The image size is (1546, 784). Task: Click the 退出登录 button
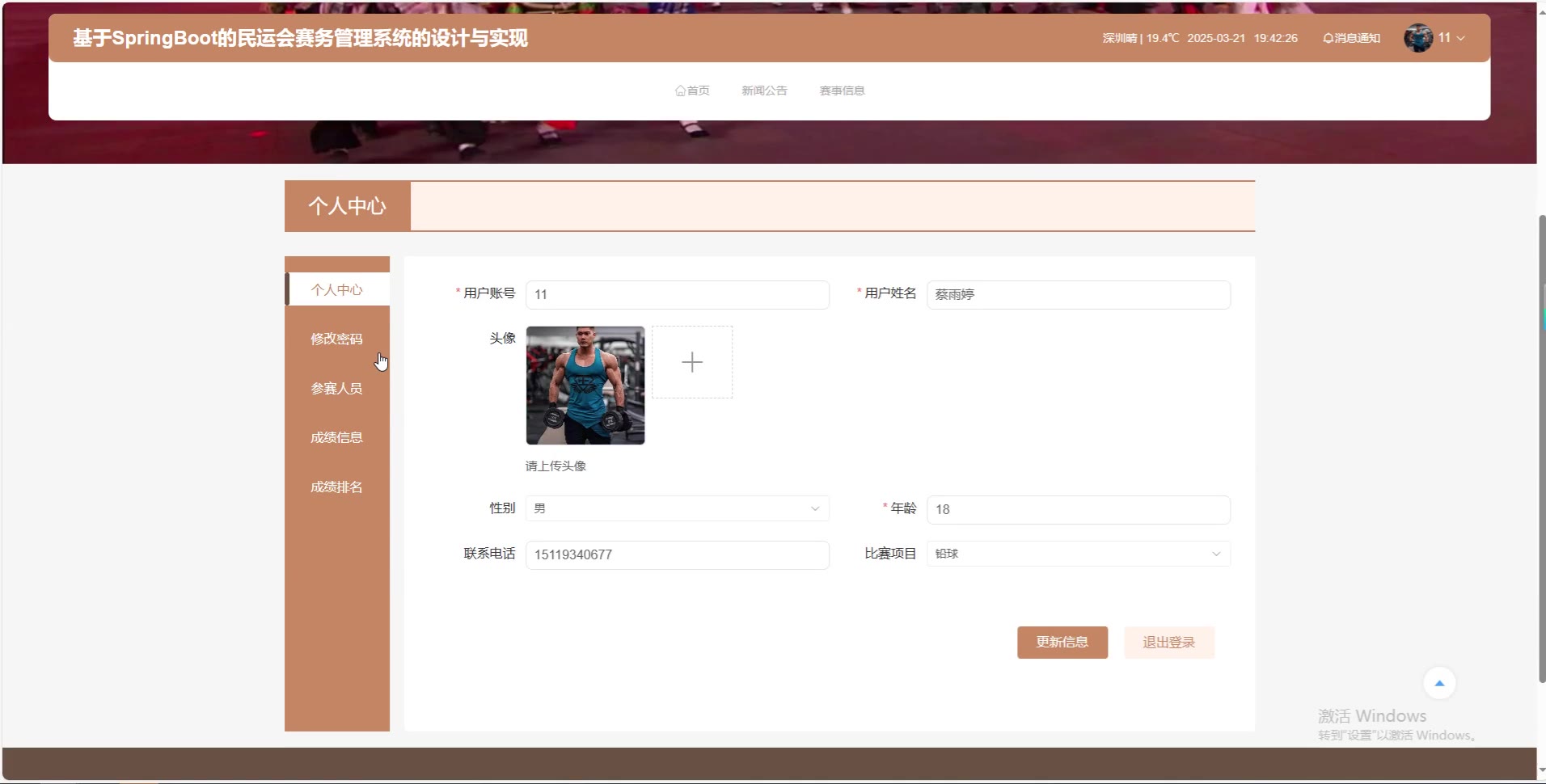point(1169,643)
